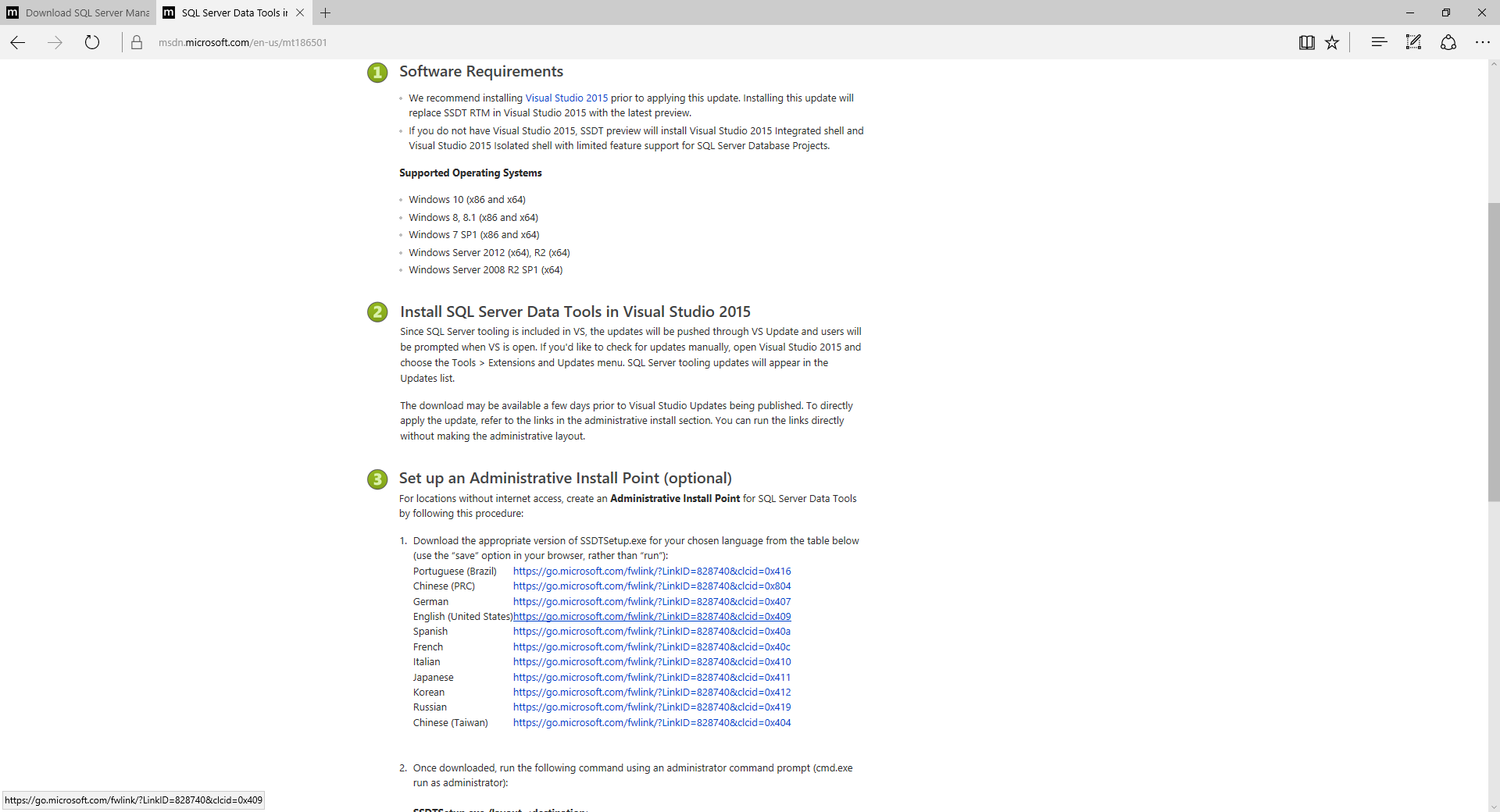1500x812 pixels.
Task: Open Italian download link 0x410
Action: pos(652,662)
